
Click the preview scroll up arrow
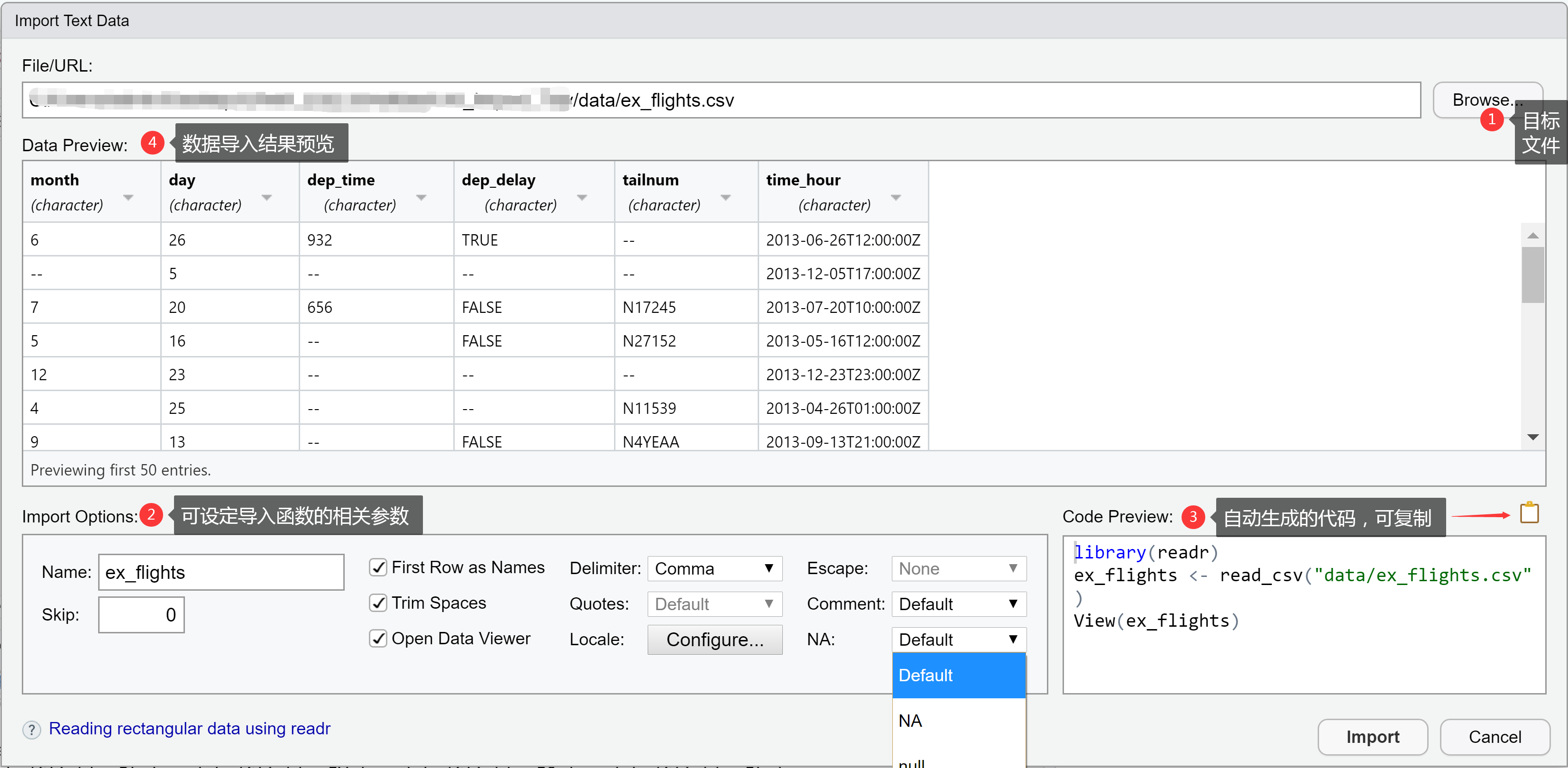point(1533,236)
